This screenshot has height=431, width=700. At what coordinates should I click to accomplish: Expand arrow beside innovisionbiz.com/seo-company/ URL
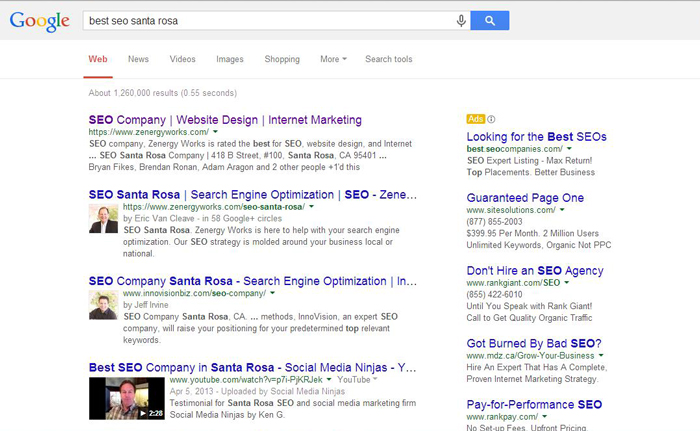272,293
